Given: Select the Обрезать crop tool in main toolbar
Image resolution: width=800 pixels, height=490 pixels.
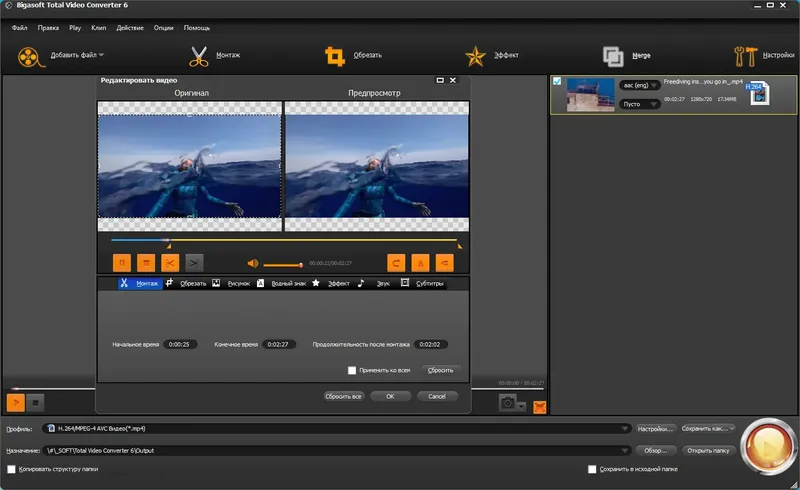Looking at the screenshot, I should pyautogui.click(x=335, y=56).
